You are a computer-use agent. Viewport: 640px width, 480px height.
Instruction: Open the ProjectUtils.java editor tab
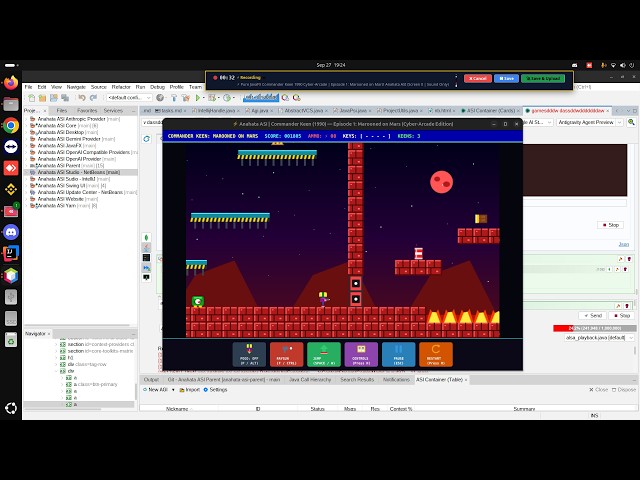coord(400,111)
